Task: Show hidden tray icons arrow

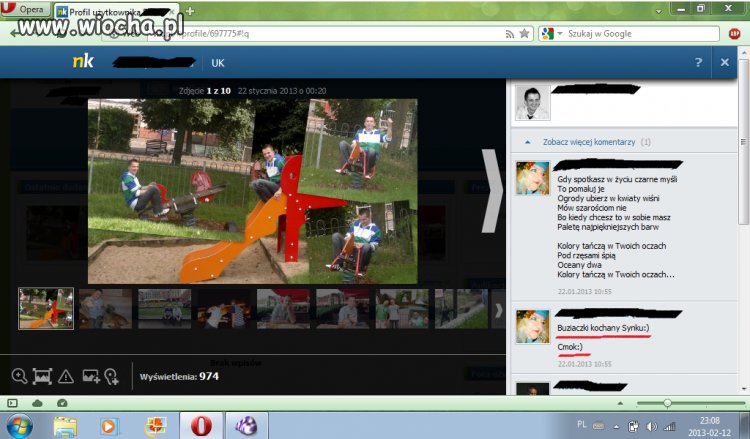Action: 616,427
